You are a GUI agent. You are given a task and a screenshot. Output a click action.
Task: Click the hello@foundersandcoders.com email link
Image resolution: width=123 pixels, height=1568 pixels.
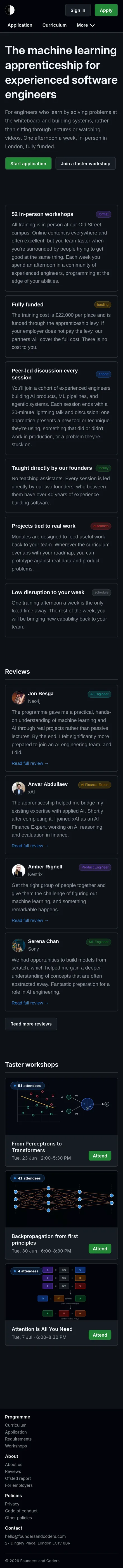point(35,1519)
